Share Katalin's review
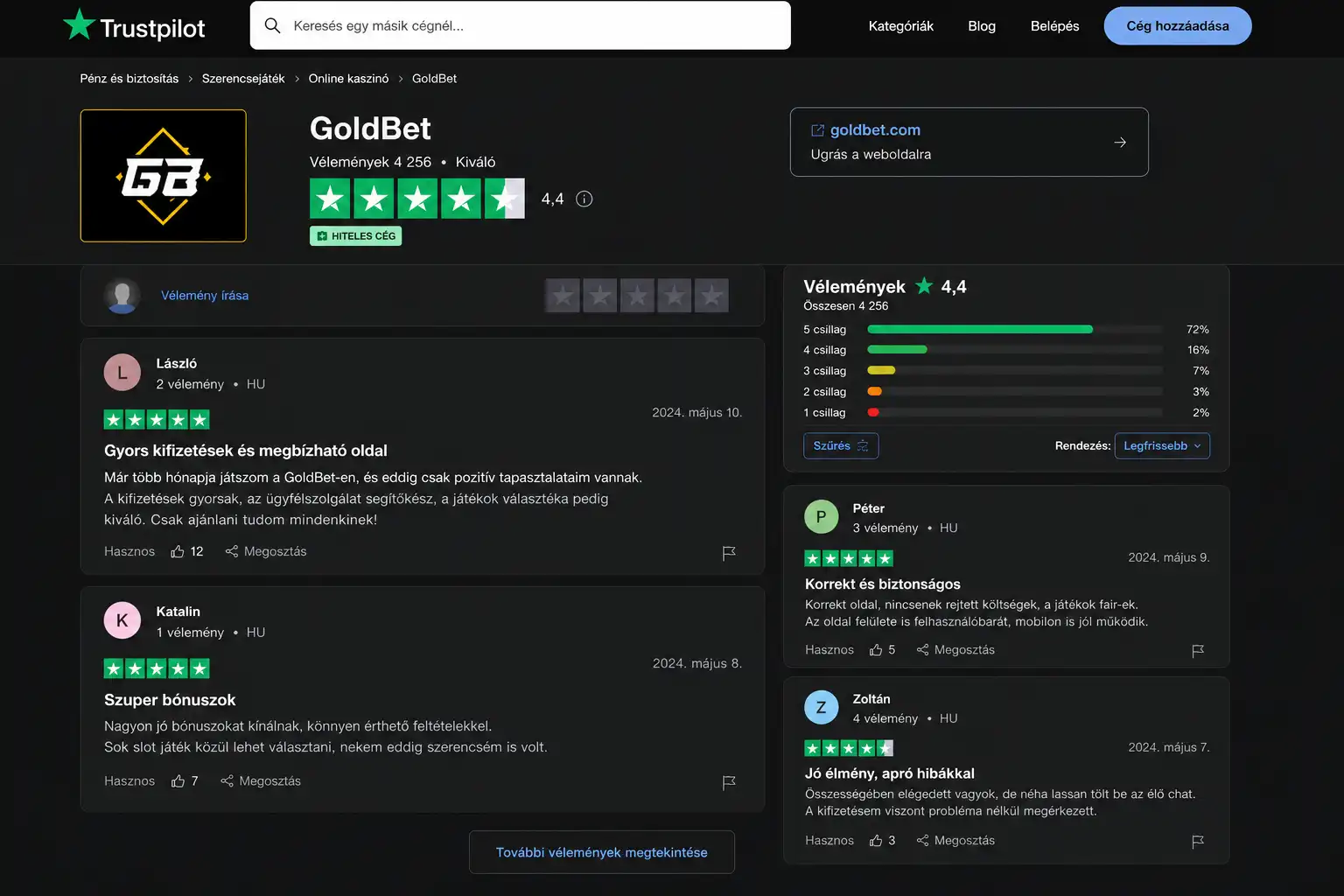The image size is (1344, 896). tap(261, 781)
